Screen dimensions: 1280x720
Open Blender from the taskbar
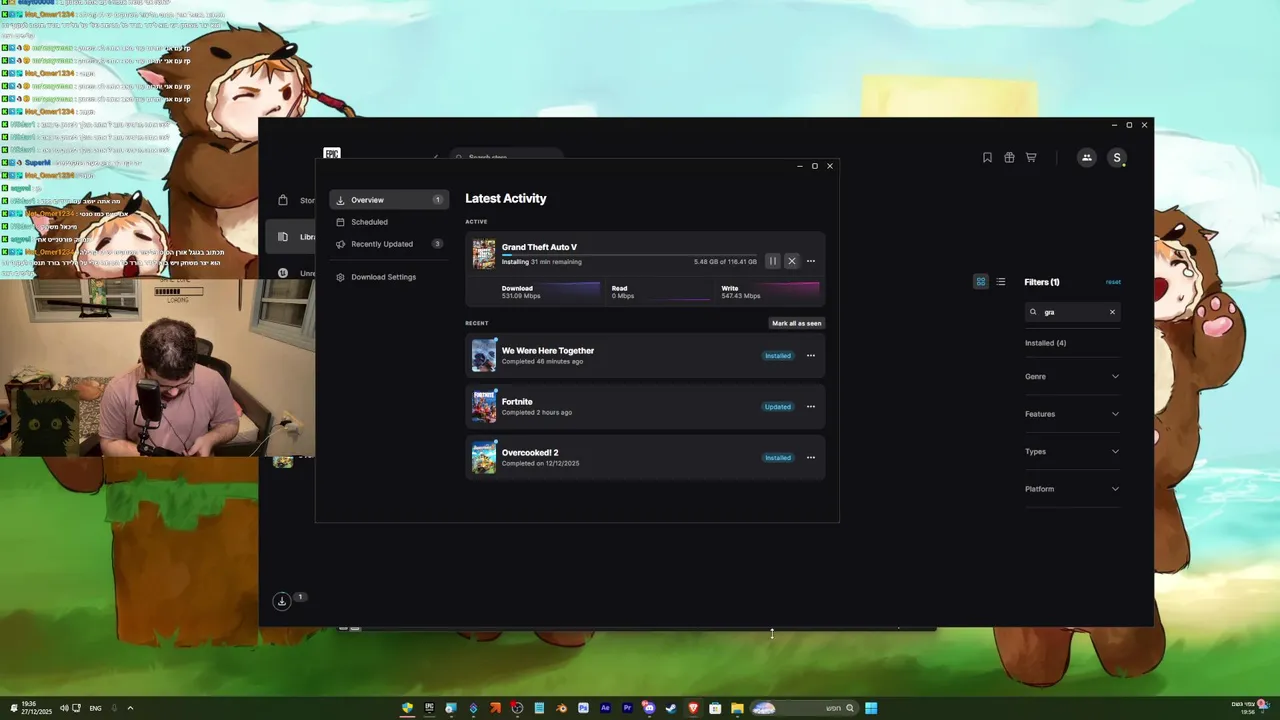click(561, 708)
